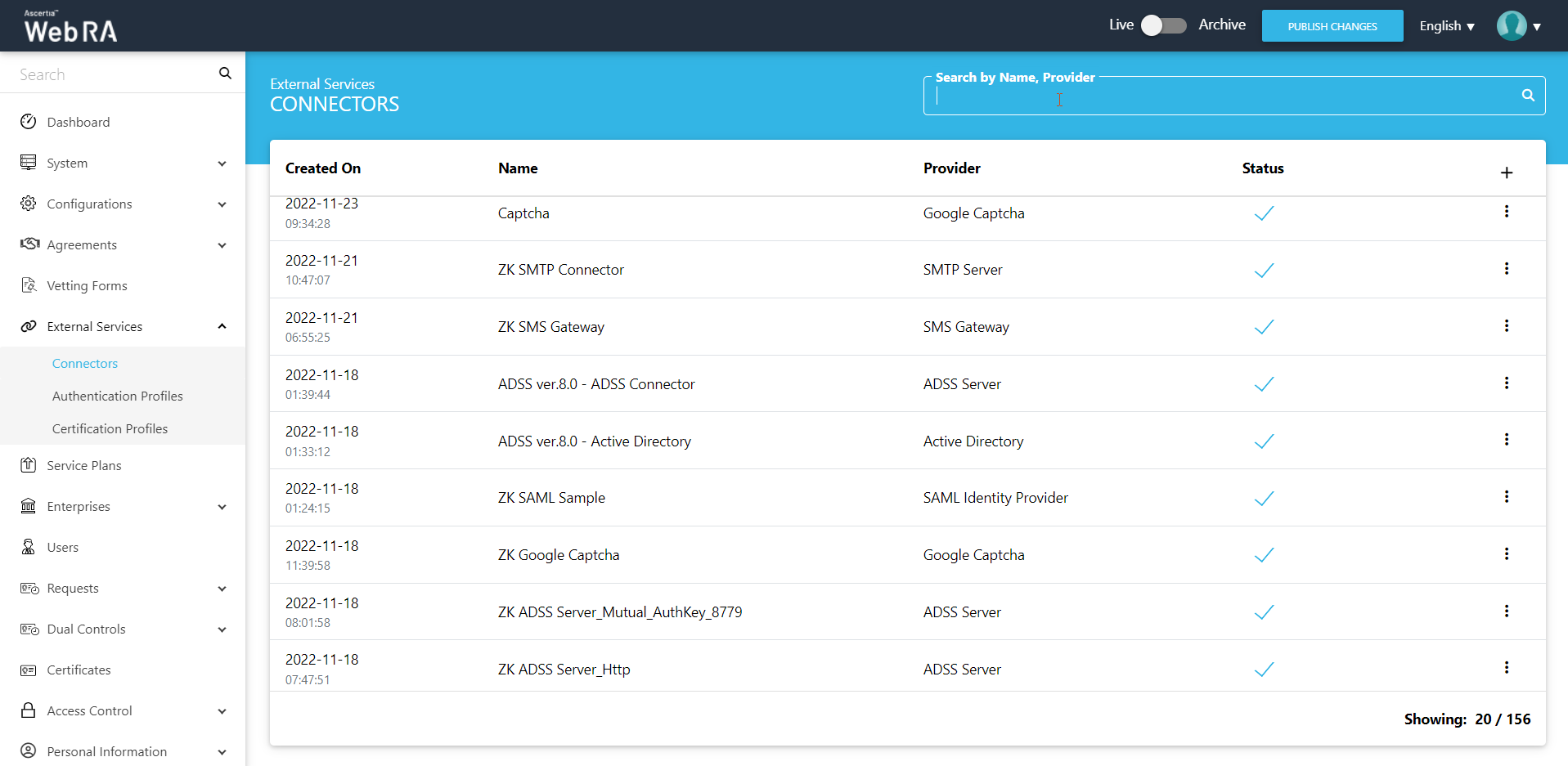The width and height of the screenshot is (1568, 766).
Task: Expand the Access Control menu chevron
Action: click(222, 711)
